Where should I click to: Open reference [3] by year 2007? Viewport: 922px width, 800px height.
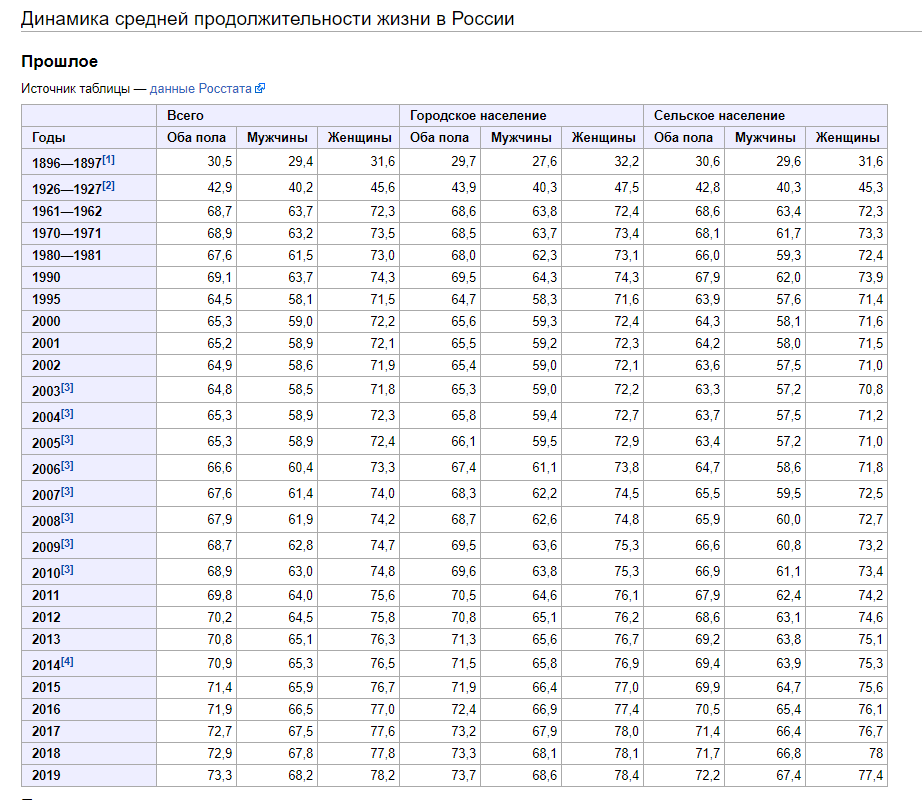67,491
